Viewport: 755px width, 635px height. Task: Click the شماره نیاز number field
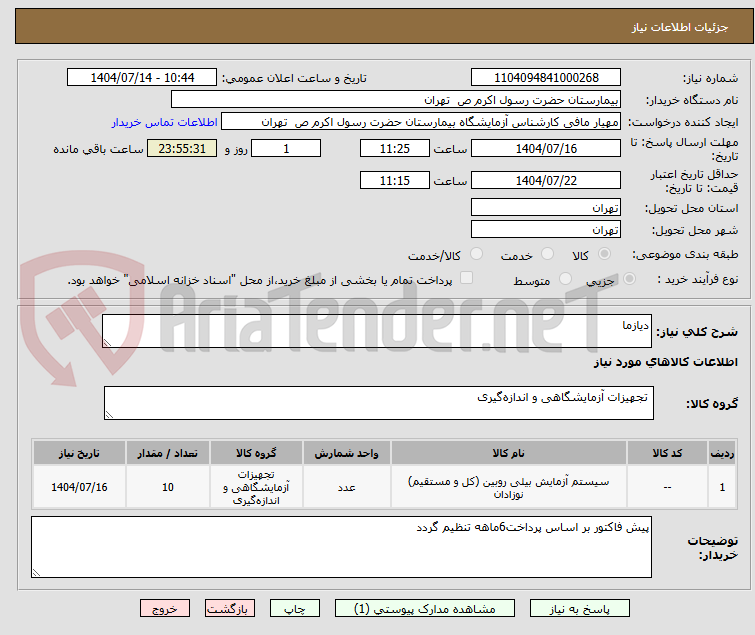click(546, 78)
